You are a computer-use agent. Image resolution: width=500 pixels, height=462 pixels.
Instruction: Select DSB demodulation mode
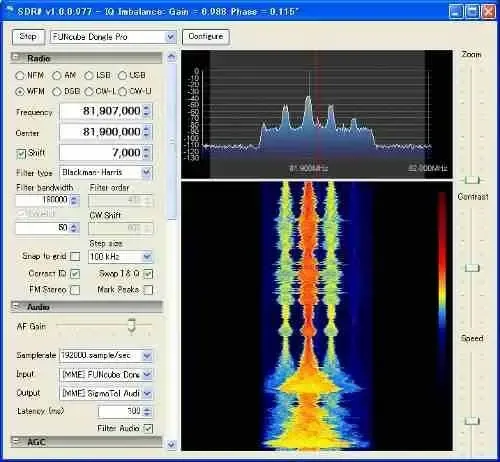coord(57,91)
